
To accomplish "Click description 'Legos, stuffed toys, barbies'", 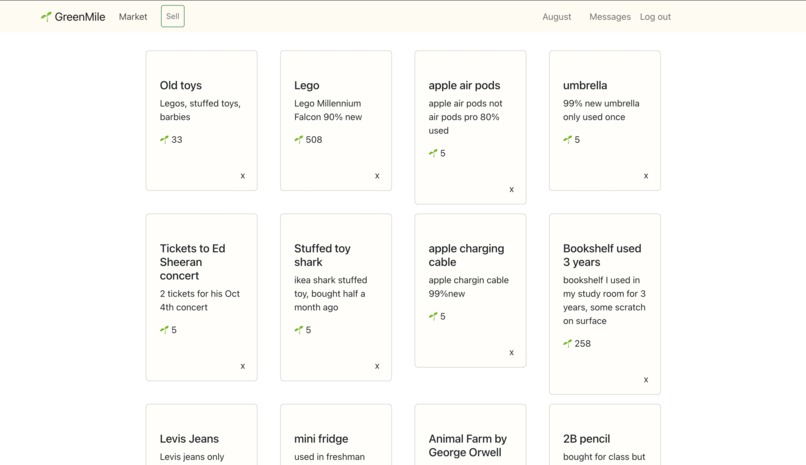I will click(200, 110).
